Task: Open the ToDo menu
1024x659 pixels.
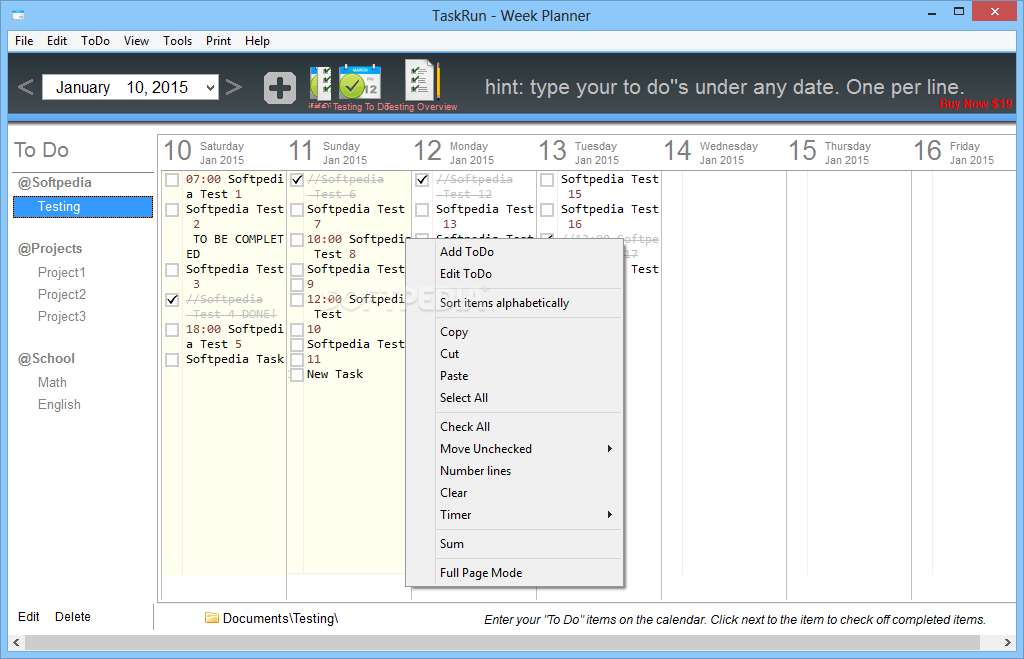Action: (x=95, y=40)
